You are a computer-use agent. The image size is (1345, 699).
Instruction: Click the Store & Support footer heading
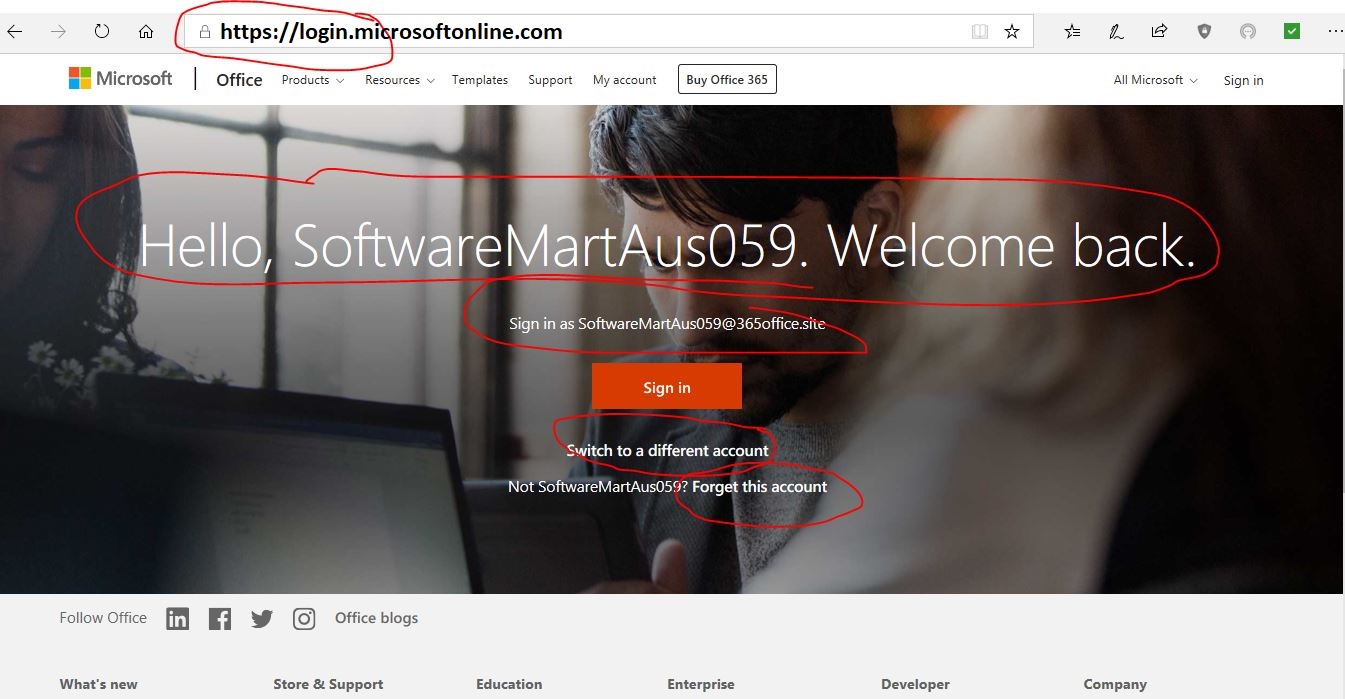328,685
